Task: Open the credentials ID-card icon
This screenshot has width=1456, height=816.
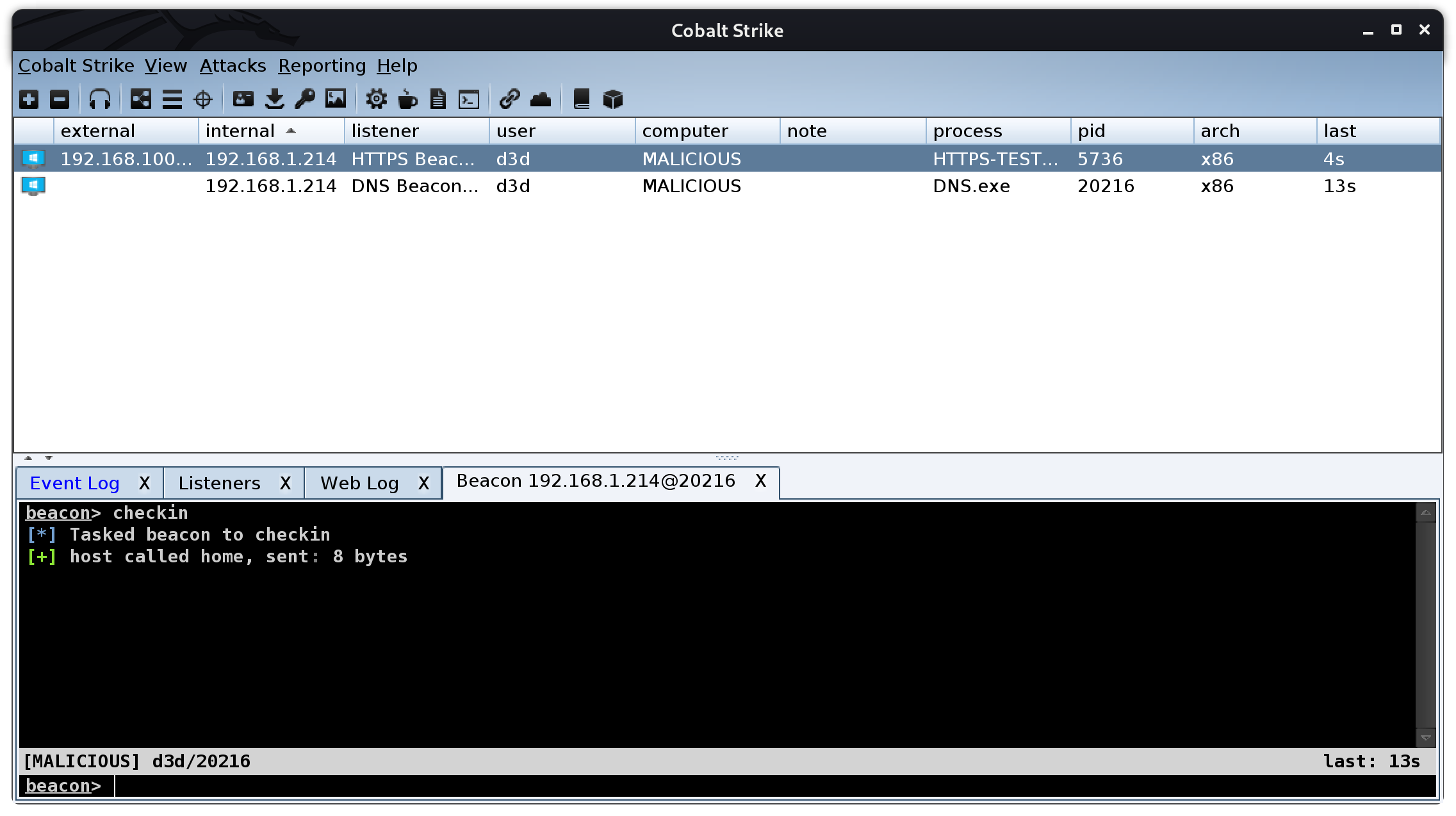Action: coord(243,99)
